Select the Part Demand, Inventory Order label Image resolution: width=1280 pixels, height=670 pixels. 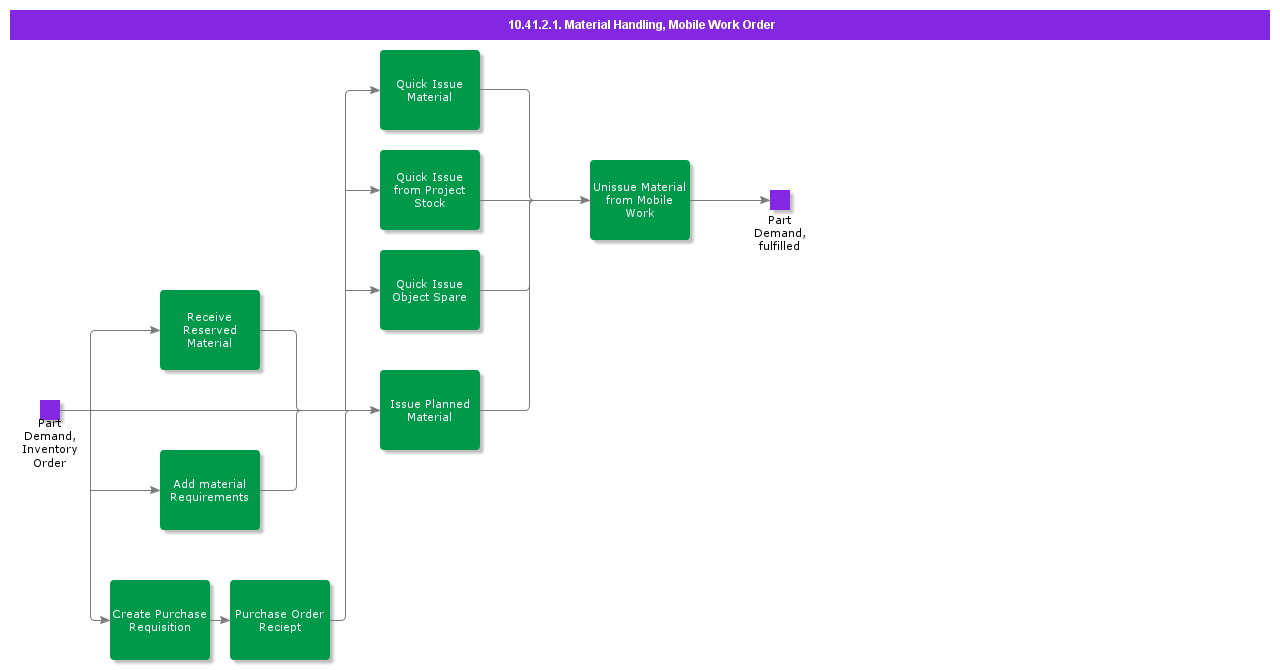(x=50, y=443)
